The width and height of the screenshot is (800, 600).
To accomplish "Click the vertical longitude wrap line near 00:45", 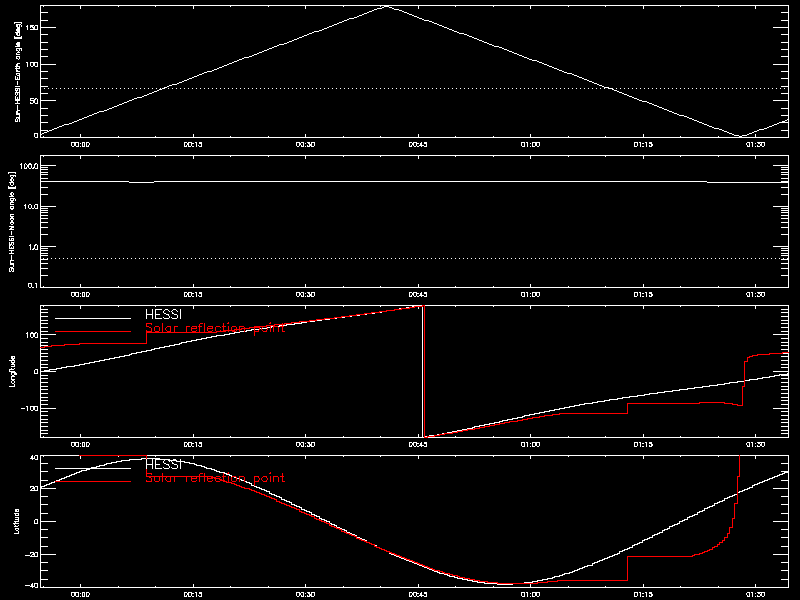I will click(423, 371).
